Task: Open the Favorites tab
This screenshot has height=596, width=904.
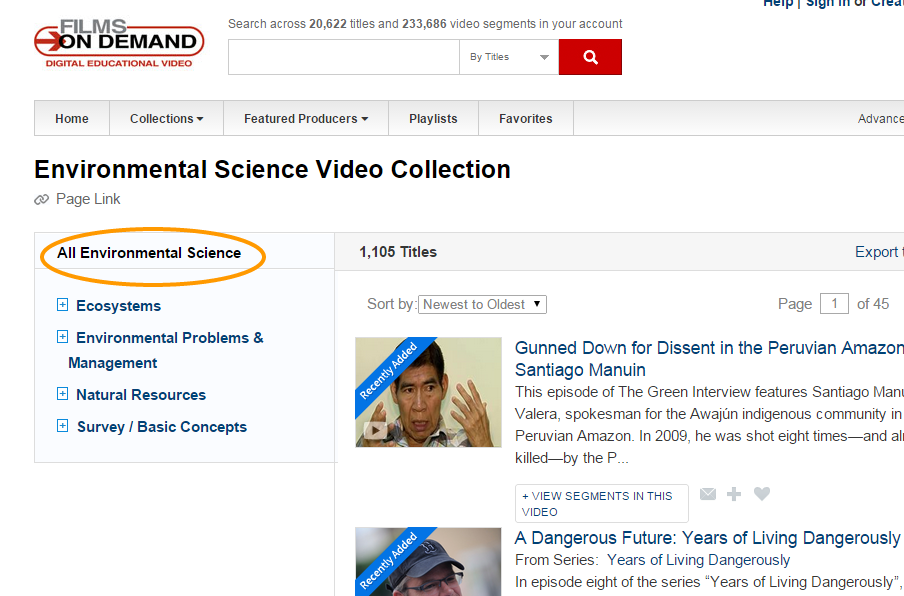Action: pyautogui.click(x=526, y=119)
